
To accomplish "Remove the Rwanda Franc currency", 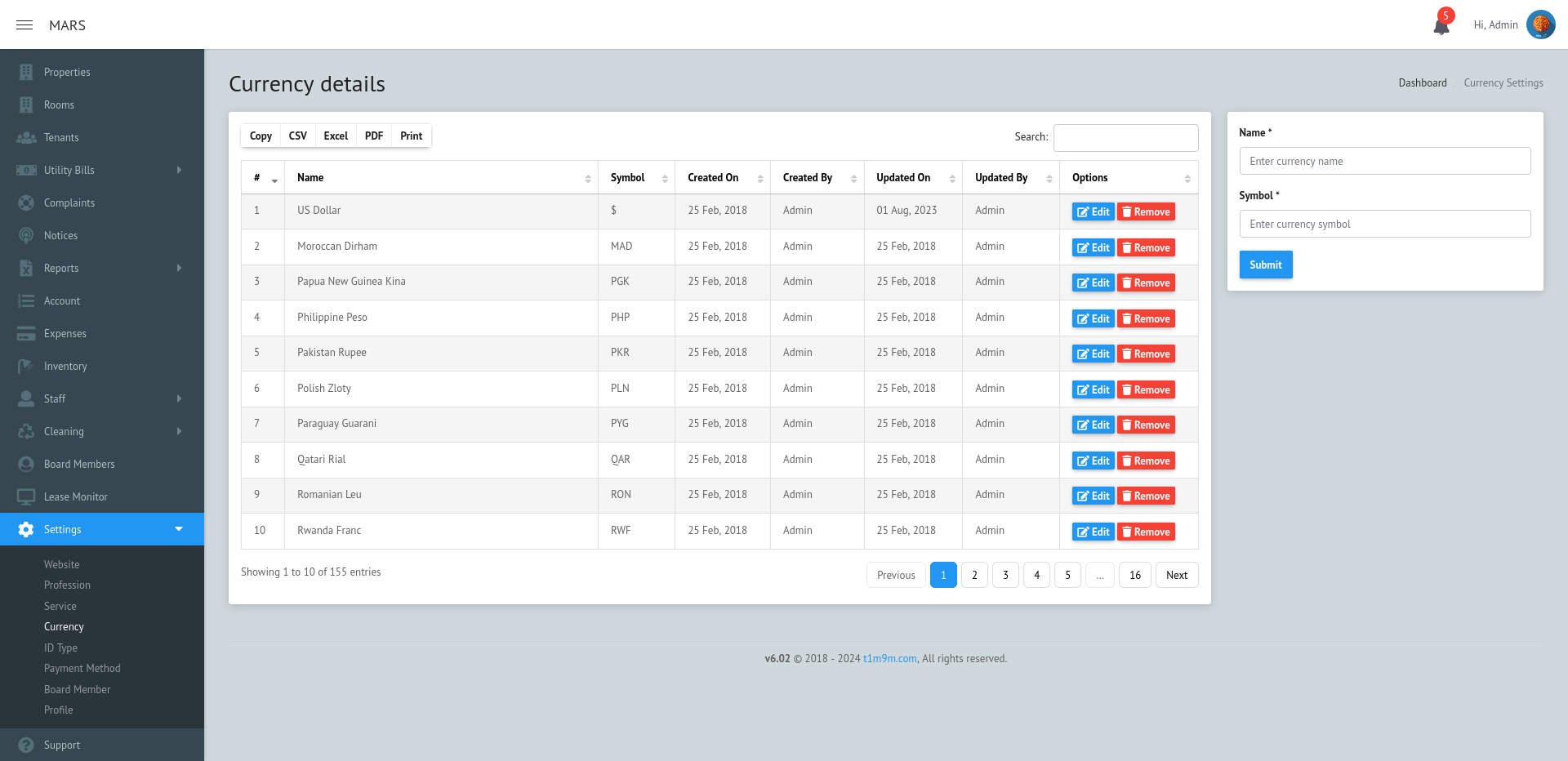I will (x=1146, y=532).
